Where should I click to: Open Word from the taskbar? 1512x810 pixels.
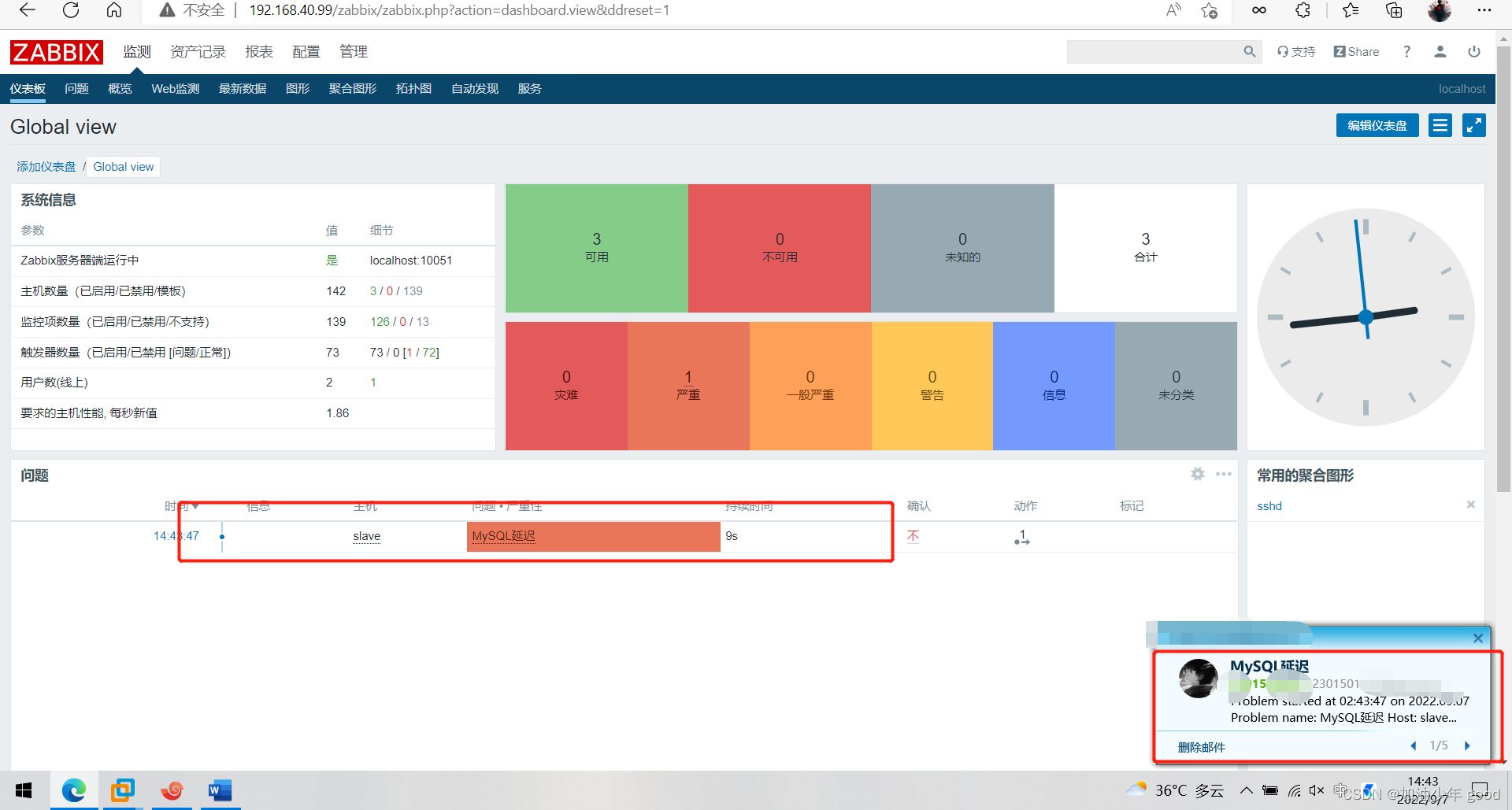point(220,790)
